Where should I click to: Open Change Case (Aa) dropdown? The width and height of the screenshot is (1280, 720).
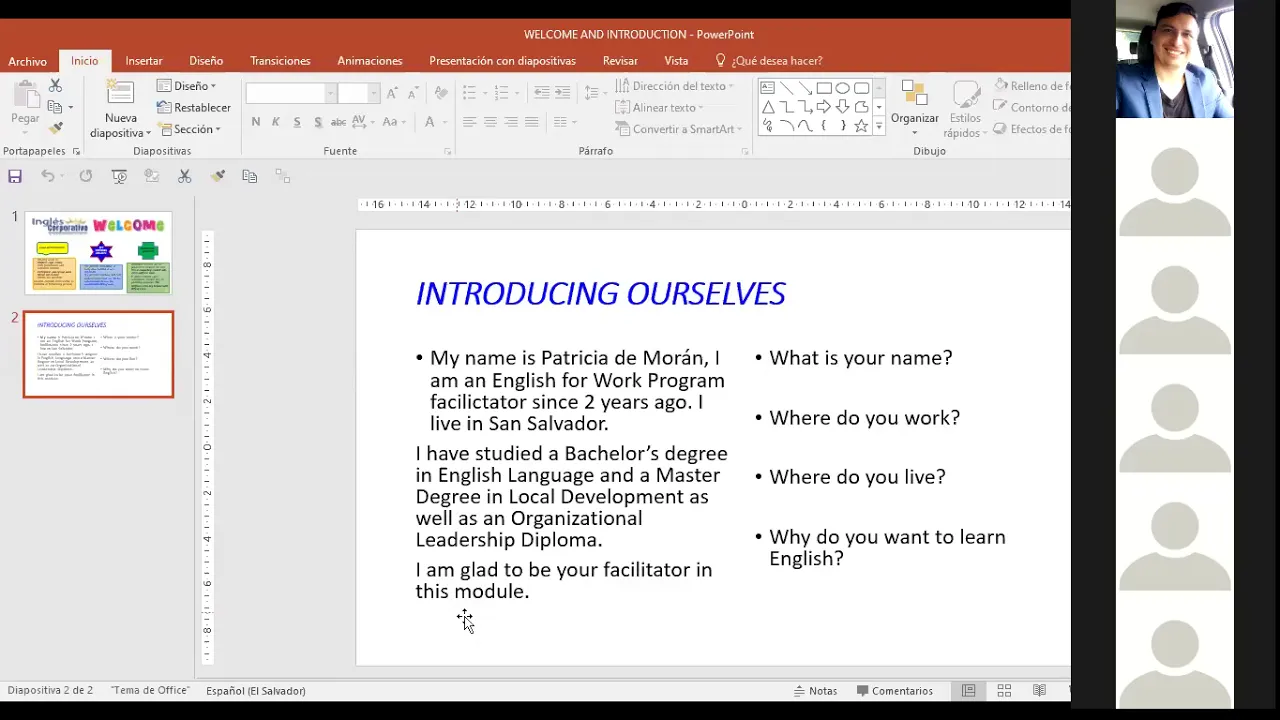(394, 122)
